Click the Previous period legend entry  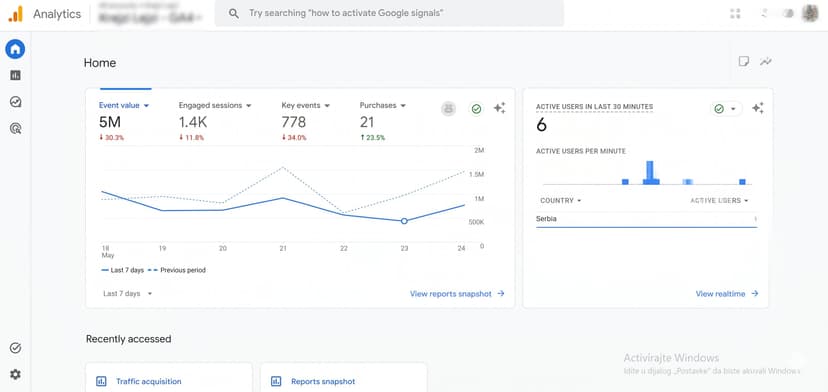177,270
